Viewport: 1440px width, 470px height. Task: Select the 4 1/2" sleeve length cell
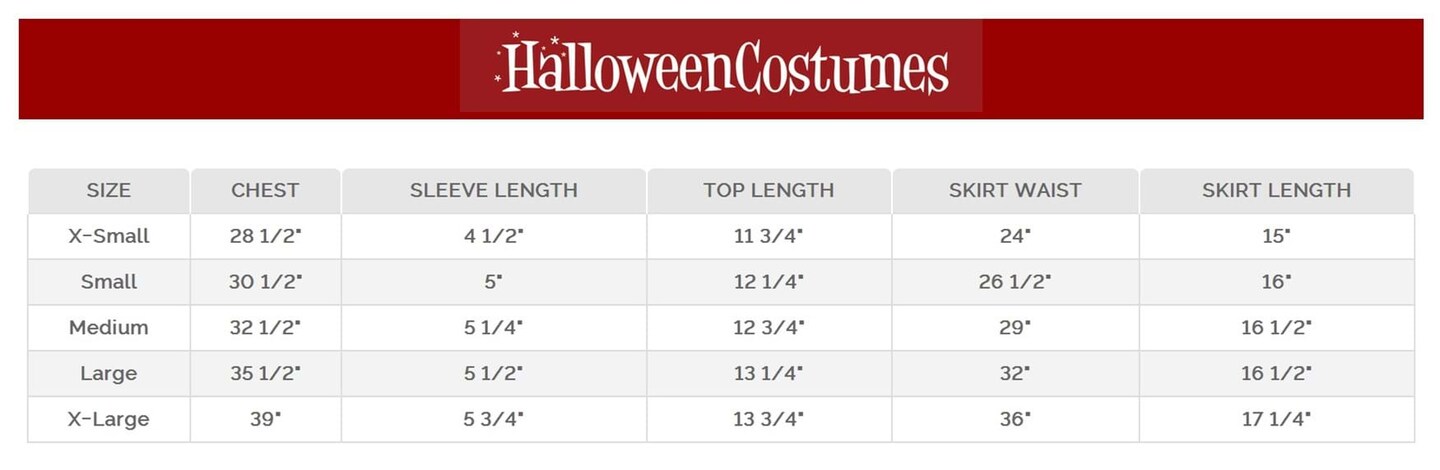pyautogui.click(x=494, y=236)
